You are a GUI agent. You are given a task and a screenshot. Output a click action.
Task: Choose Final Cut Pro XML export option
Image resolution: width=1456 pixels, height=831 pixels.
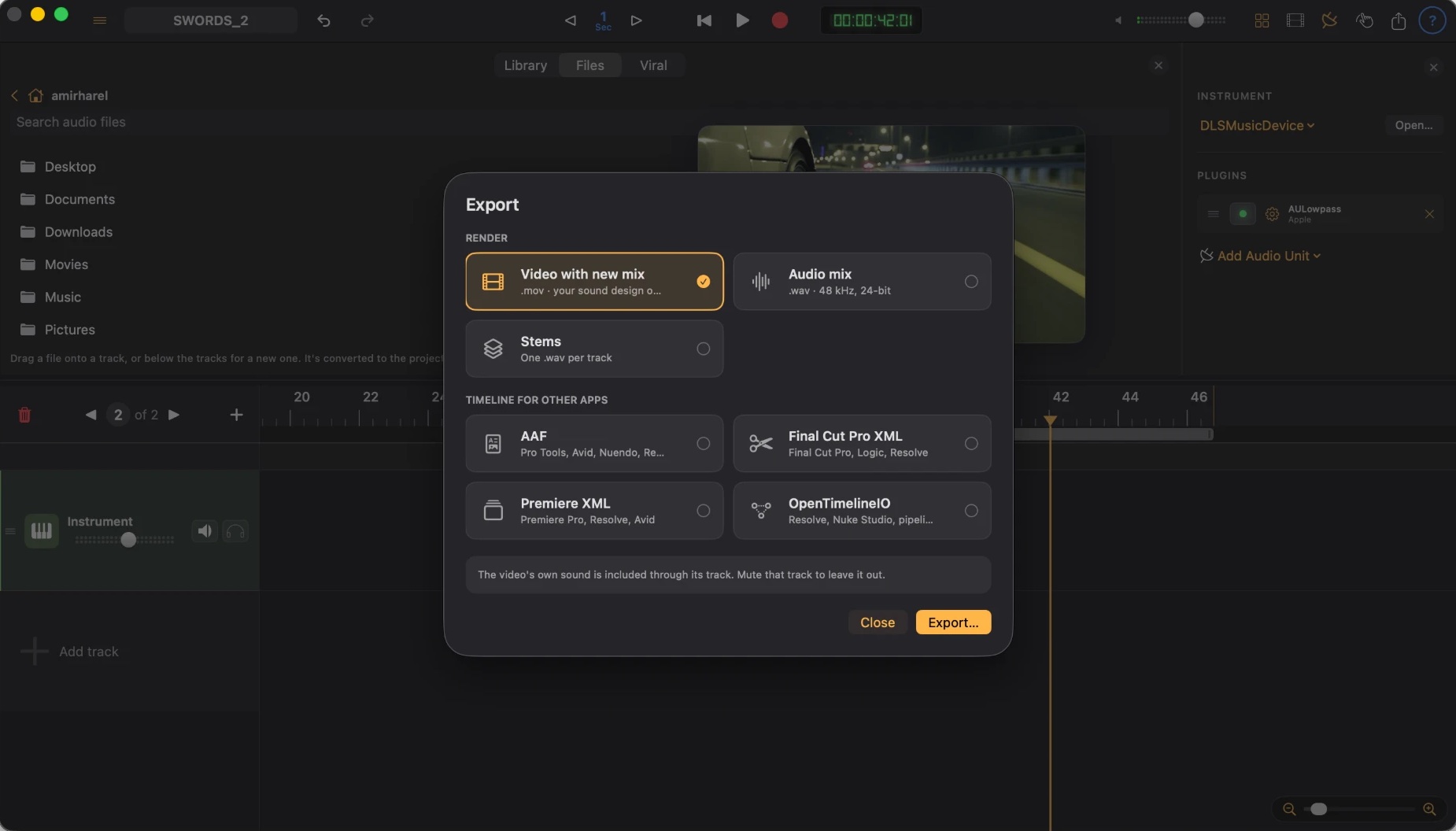pyautogui.click(x=862, y=444)
